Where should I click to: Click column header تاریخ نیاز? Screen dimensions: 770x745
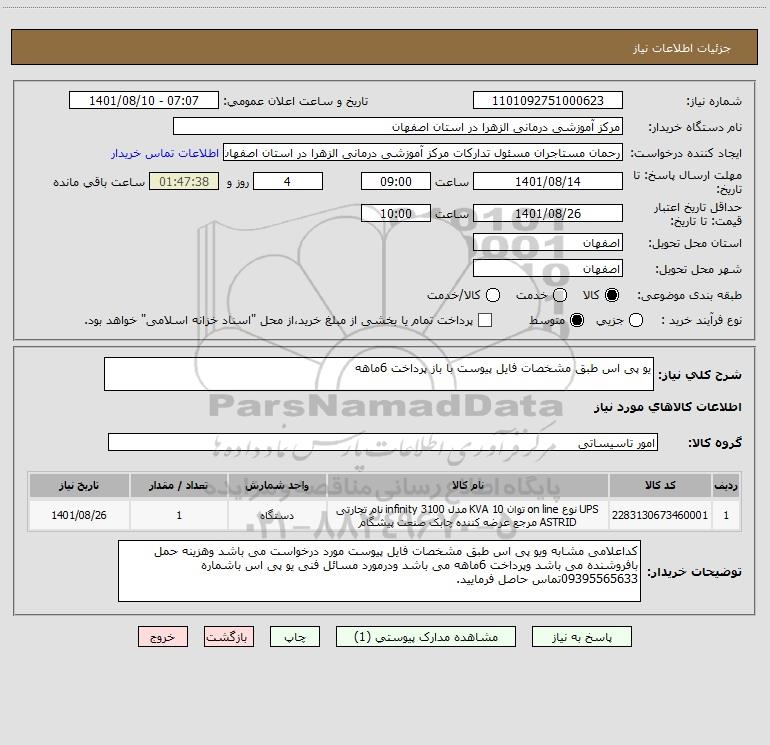(x=79, y=485)
